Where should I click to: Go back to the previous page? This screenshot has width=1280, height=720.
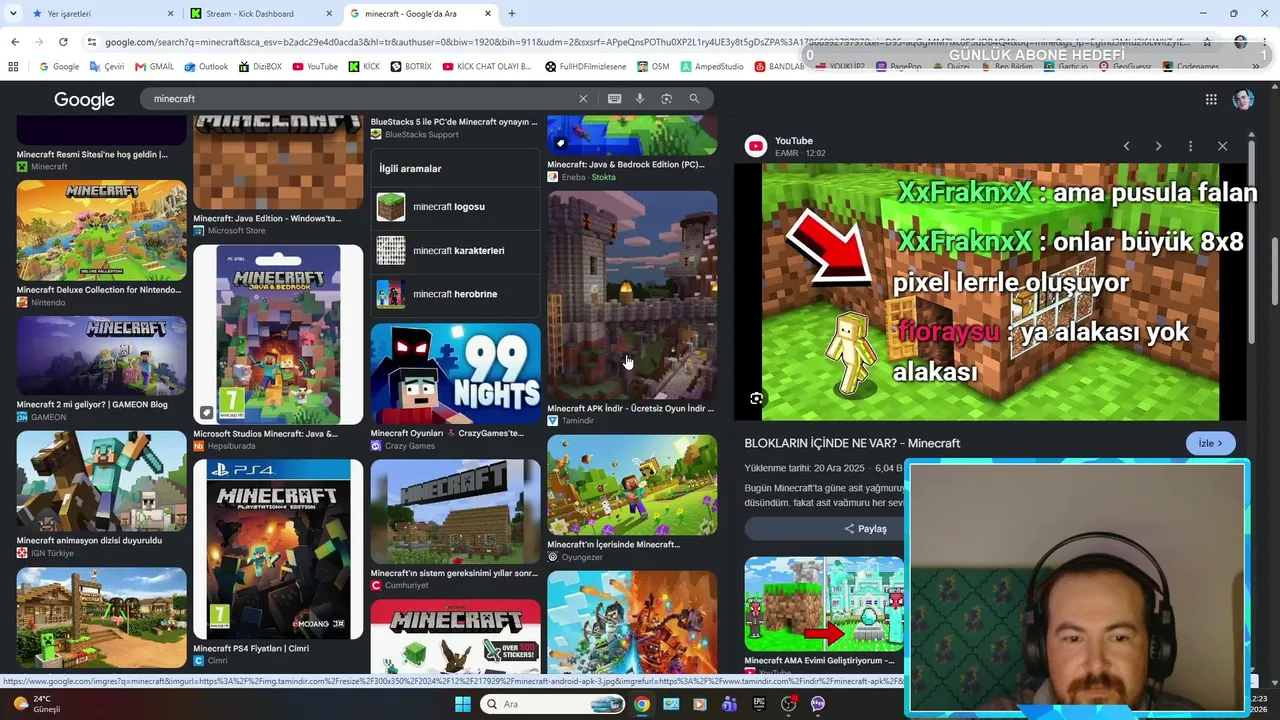click(15, 42)
